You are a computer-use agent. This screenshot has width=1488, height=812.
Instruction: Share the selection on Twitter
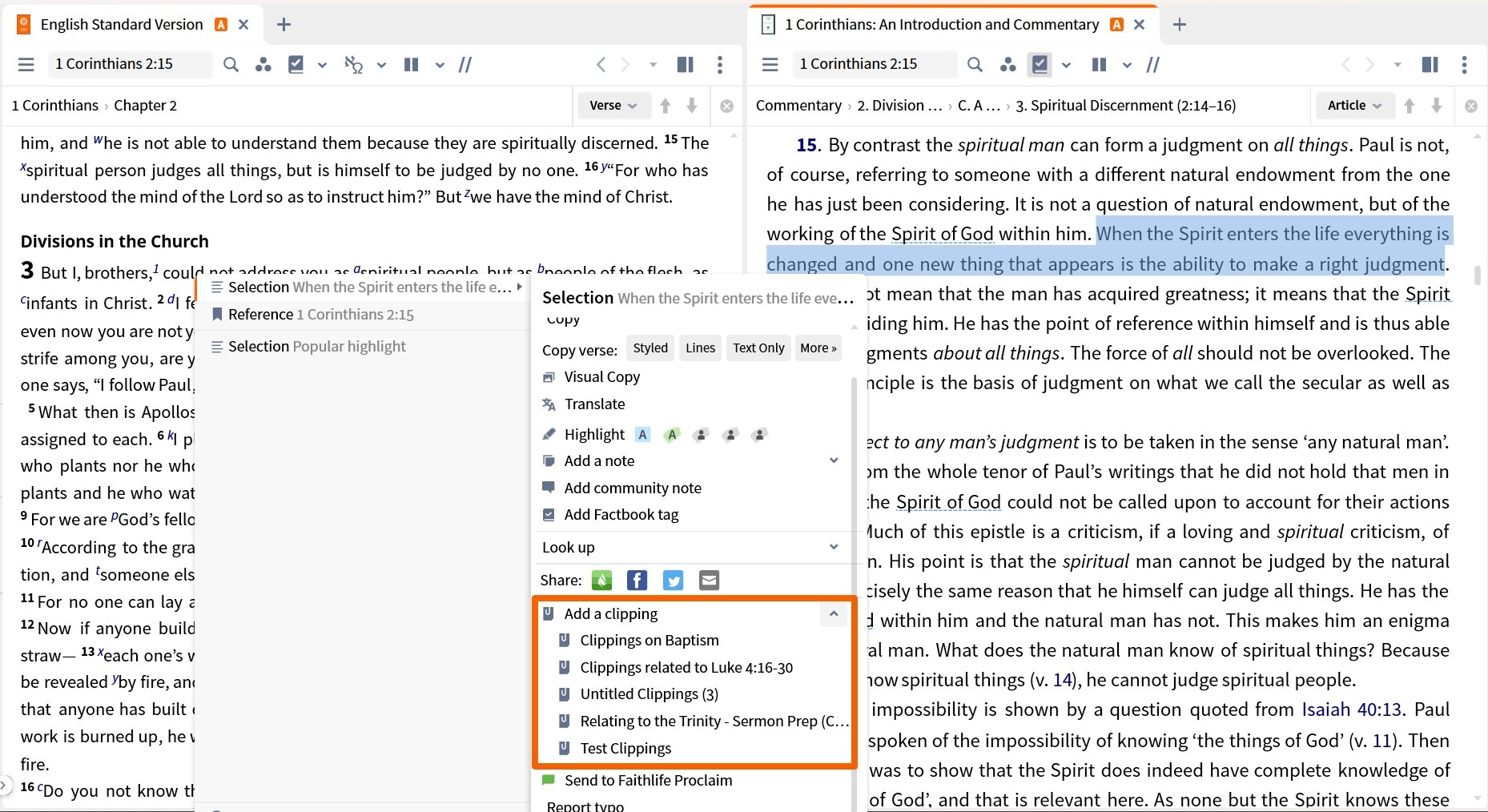pos(674,581)
